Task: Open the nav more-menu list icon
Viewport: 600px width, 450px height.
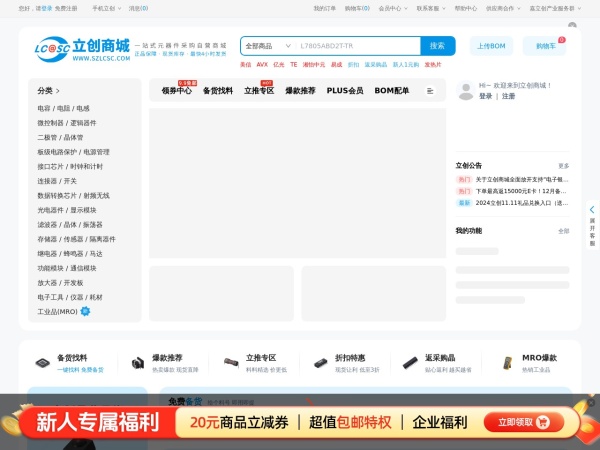Action: pos(430,91)
